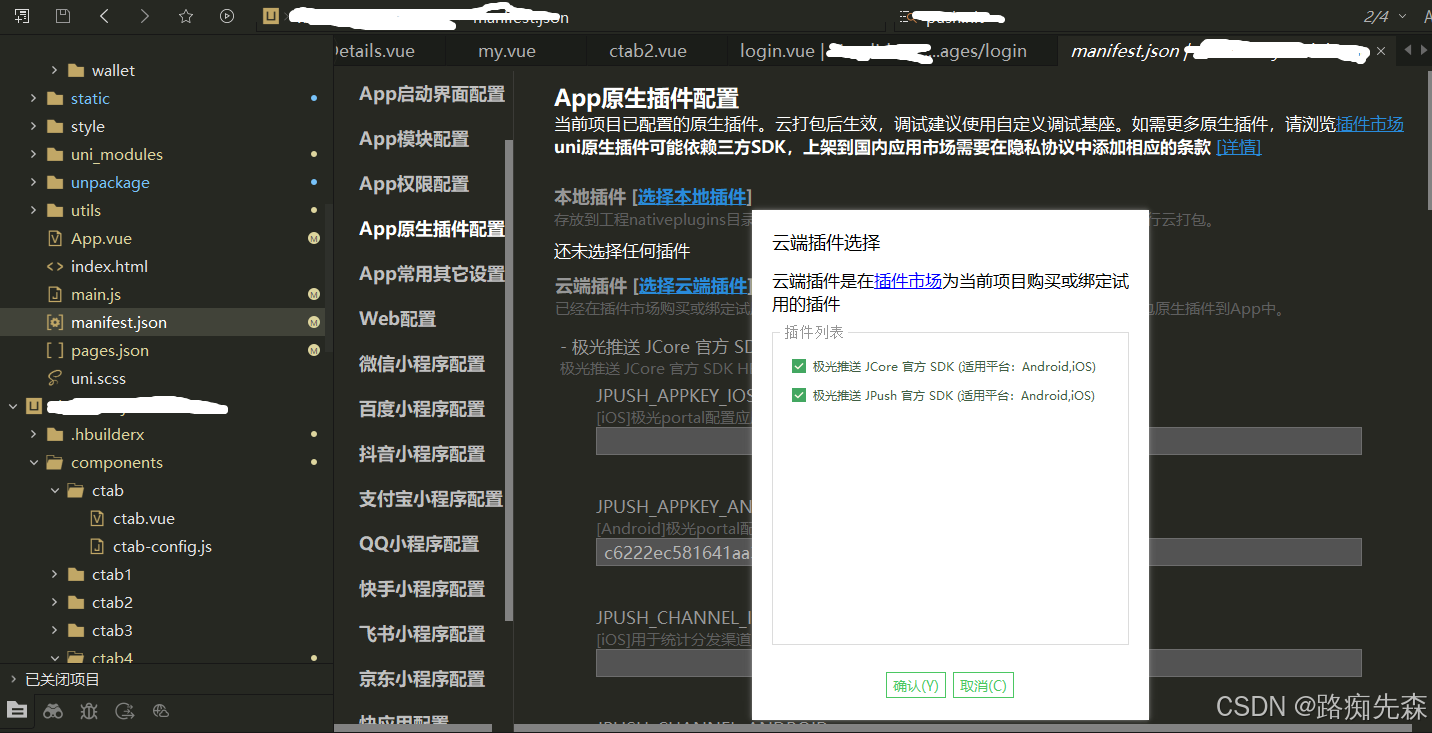The image size is (1432, 733).
Task: Expand the uni_modules folder
Action: coord(33,153)
